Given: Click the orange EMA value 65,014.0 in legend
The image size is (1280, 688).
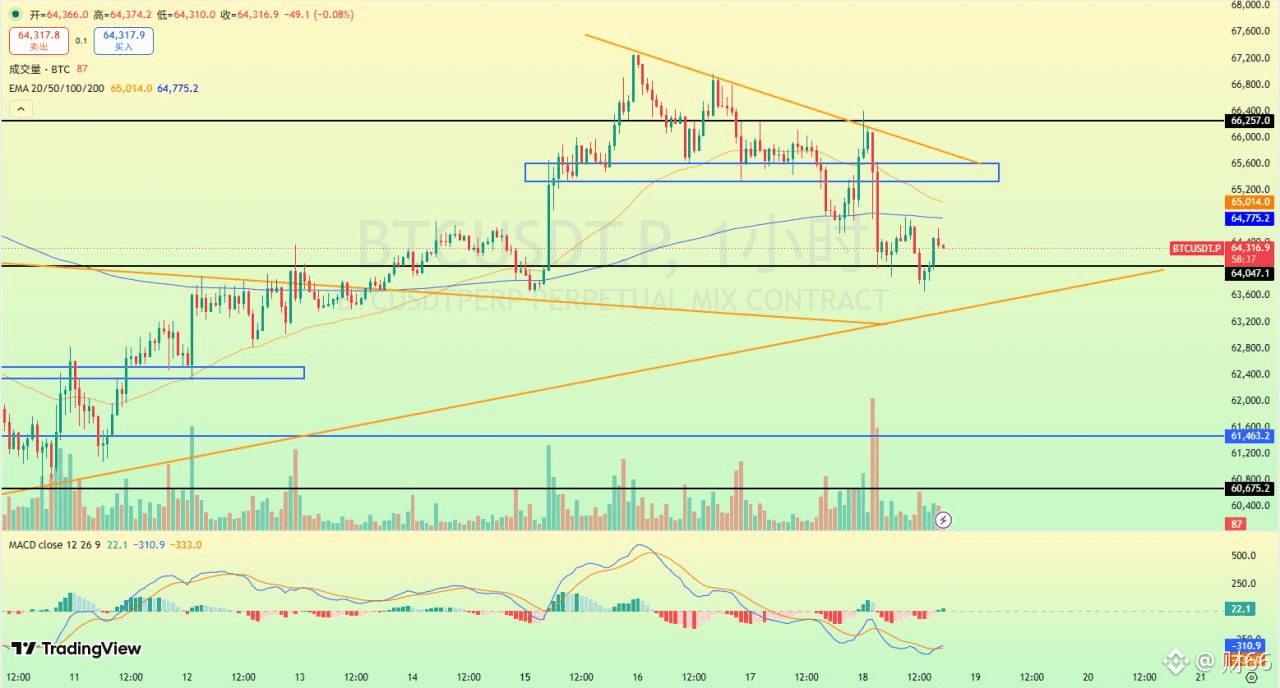Looking at the screenshot, I should 131,88.
